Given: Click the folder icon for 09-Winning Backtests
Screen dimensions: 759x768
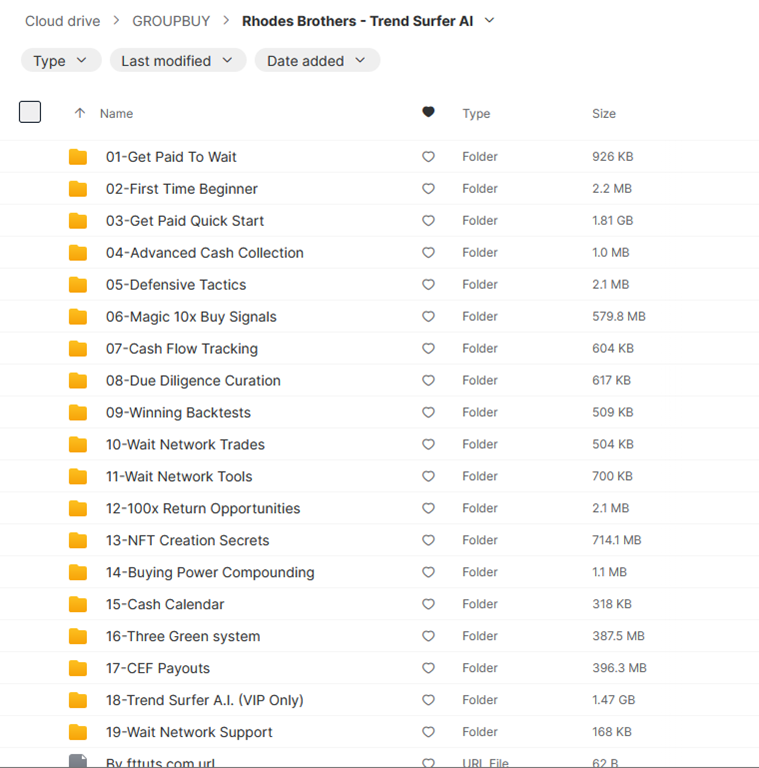Looking at the screenshot, I should [78, 413].
